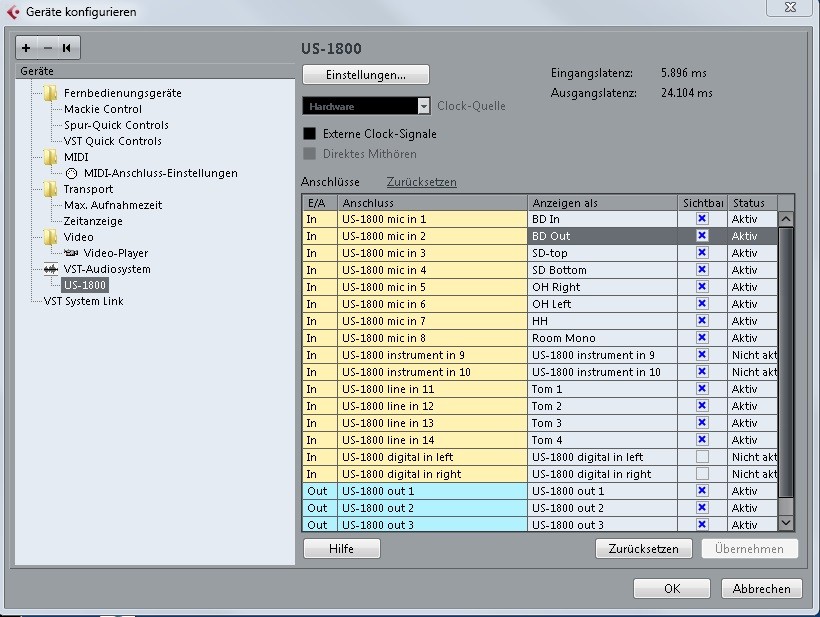The height and width of the screenshot is (617, 820).
Task: Click the OH Left name cell
Action: tap(602, 304)
